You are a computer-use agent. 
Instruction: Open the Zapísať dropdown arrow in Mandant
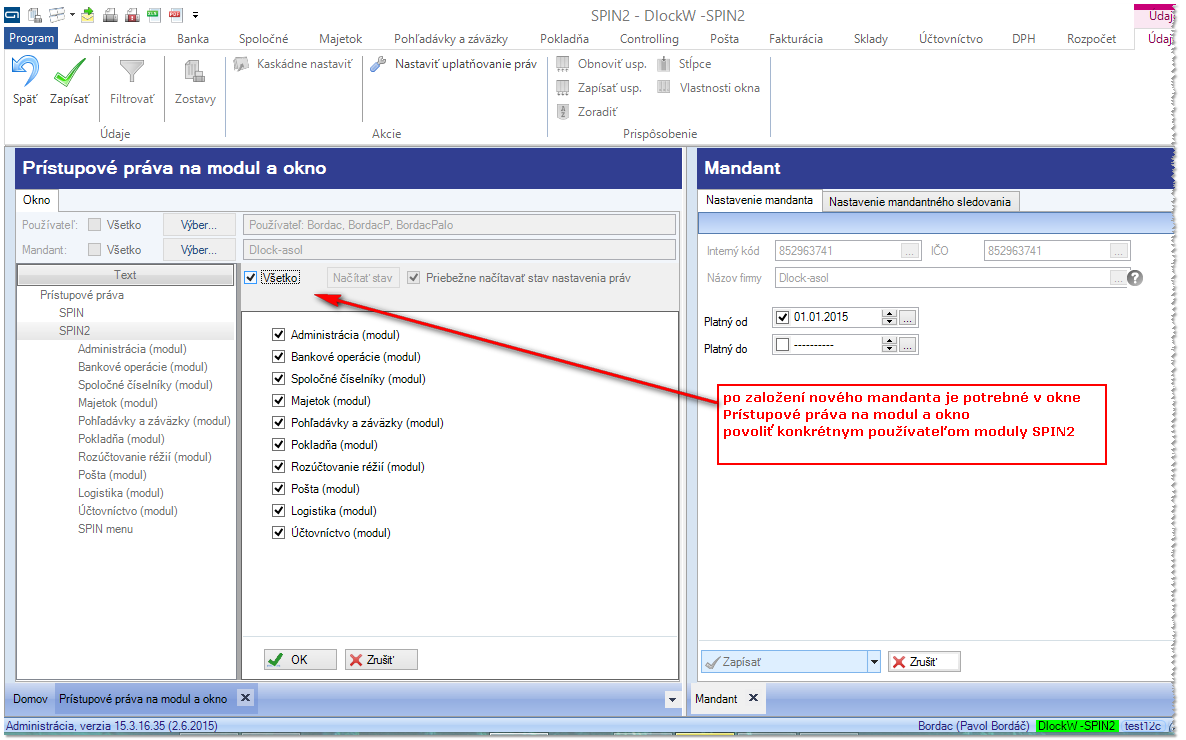pos(874,662)
